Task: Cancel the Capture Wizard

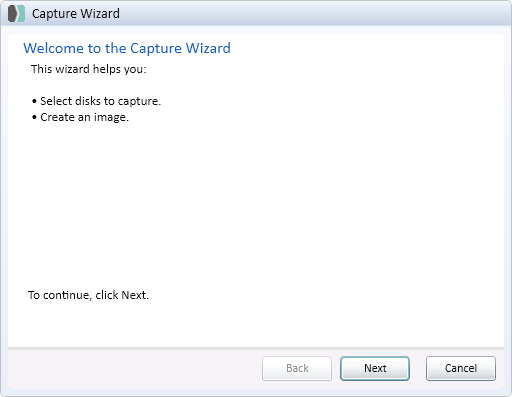Action: (461, 368)
